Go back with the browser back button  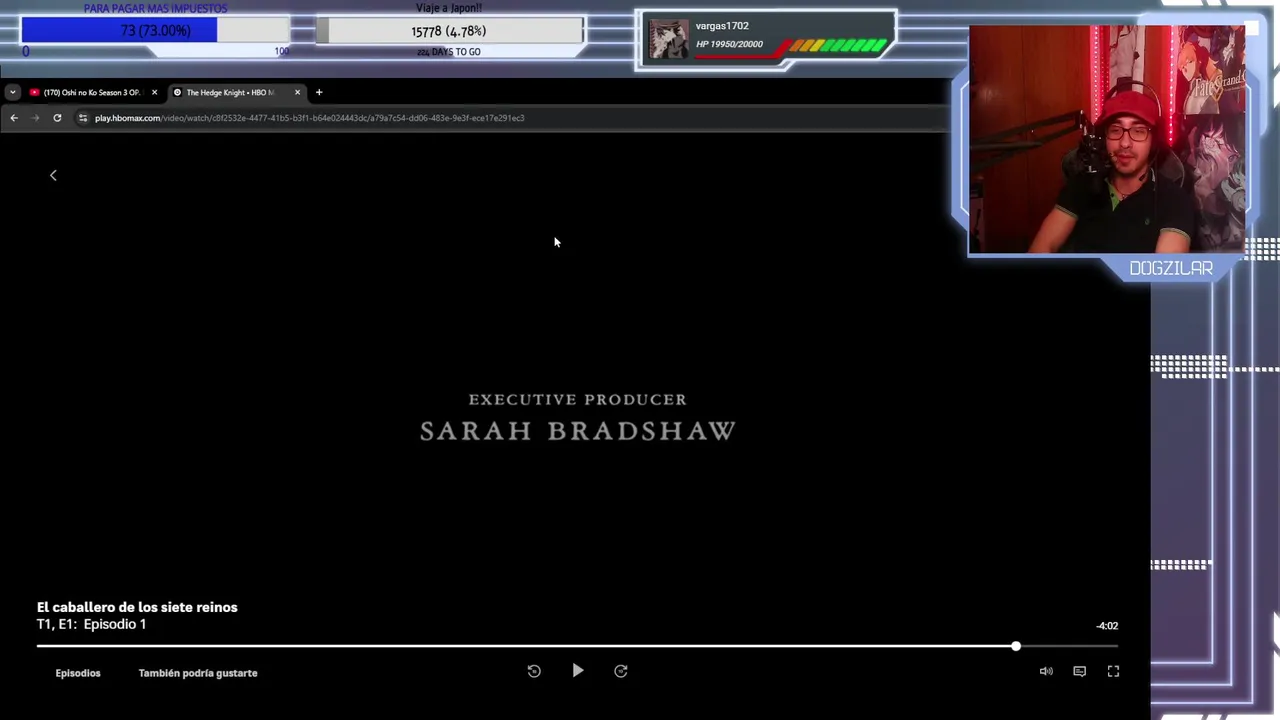pyautogui.click(x=14, y=118)
